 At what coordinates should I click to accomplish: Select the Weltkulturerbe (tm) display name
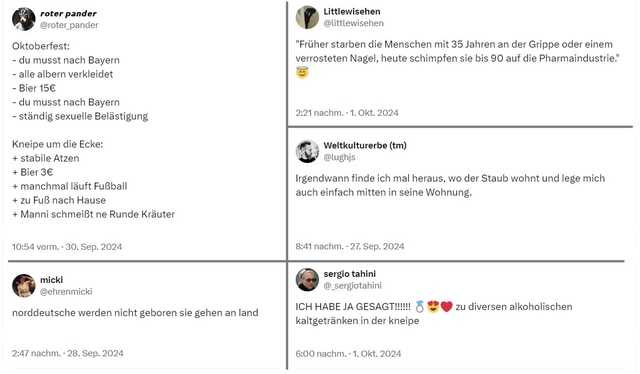pos(365,145)
